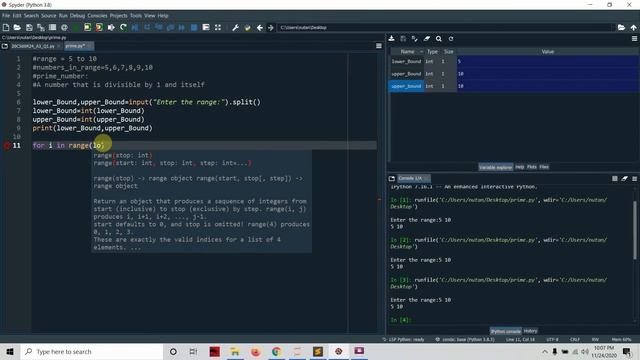This screenshot has height=360, width=640.
Task: Select the Variable explorer tab
Action: click(496, 167)
